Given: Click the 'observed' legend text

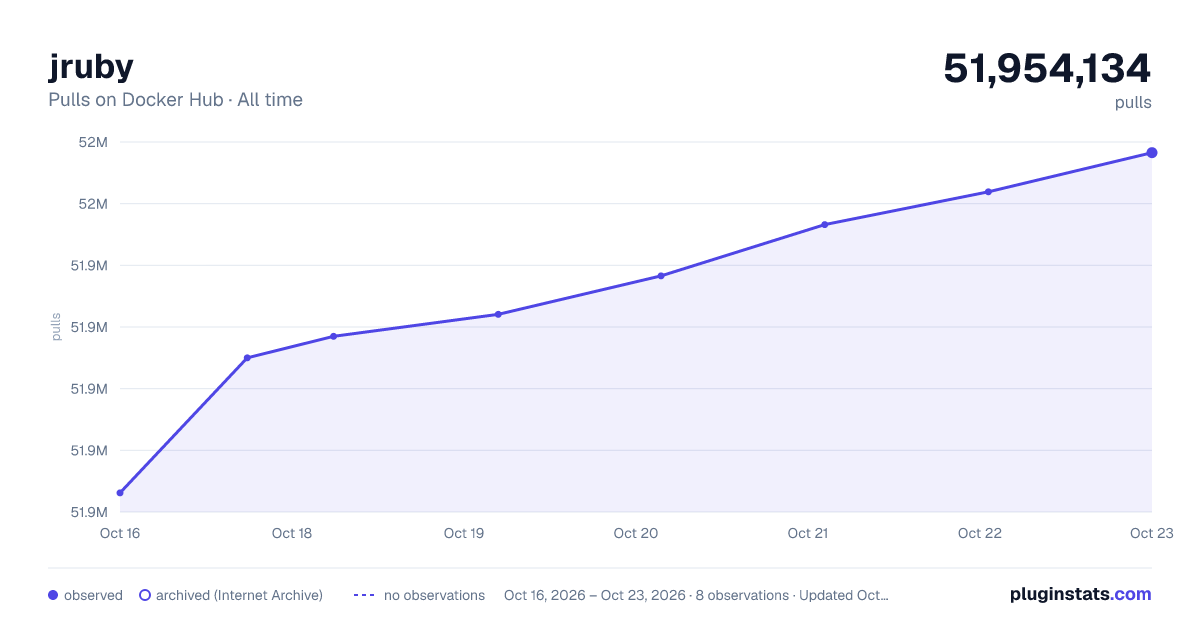Looking at the screenshot, I should pyautogui.click(x=93, y=595).
